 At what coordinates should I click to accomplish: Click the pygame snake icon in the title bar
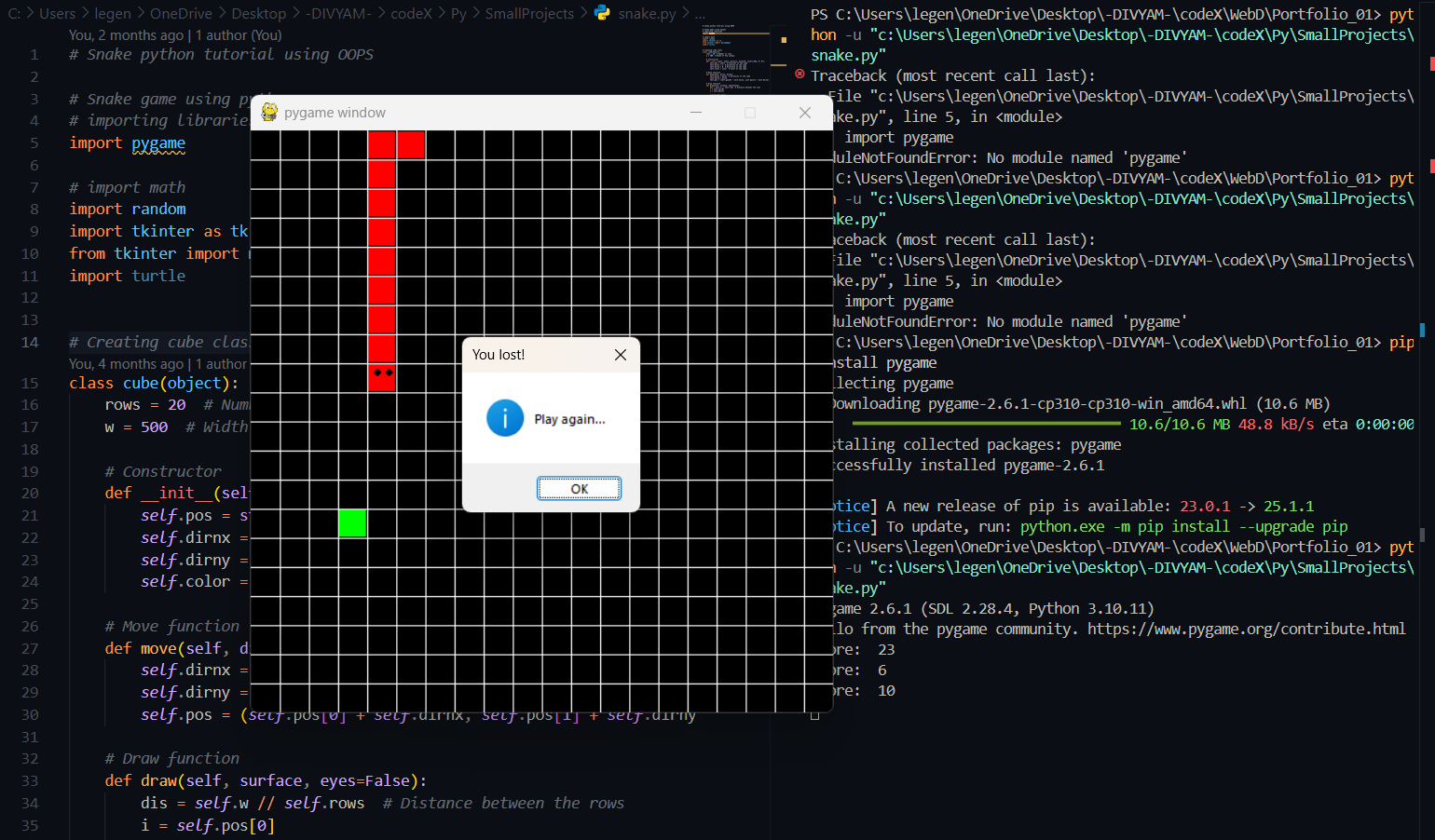pyautogui.click(x=269, y=112)
